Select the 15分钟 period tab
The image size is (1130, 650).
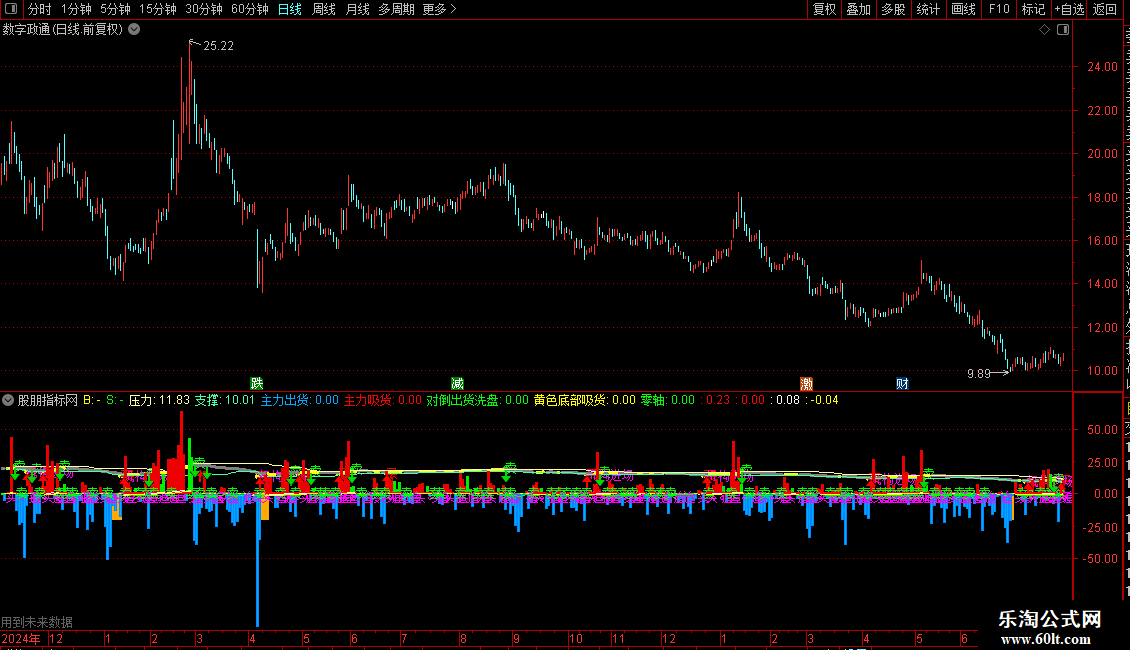click(x=157, y=9)
